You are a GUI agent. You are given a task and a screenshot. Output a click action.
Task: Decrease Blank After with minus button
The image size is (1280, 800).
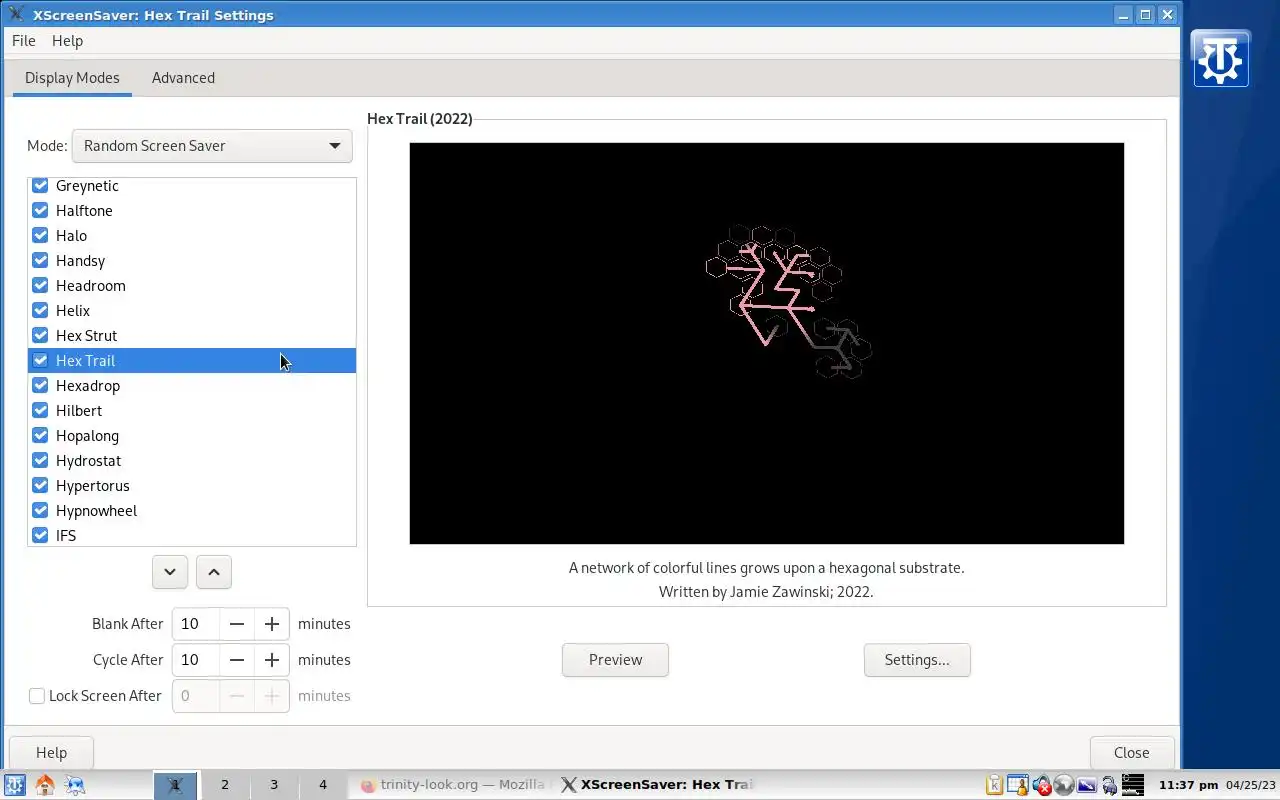pyautogui.click(x=237, y=624)
